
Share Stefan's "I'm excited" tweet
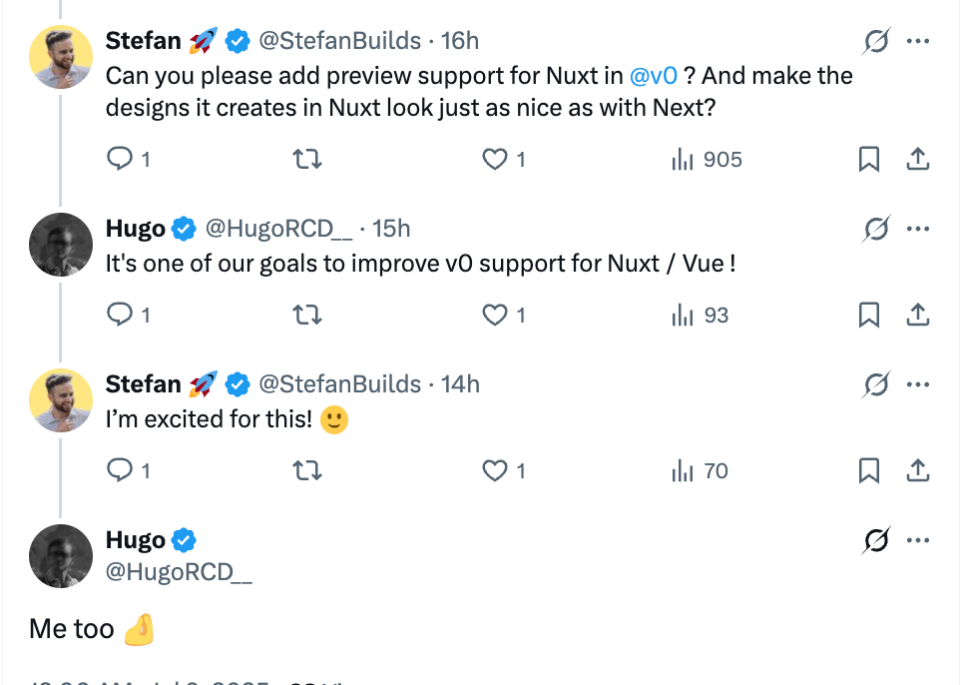pyautogui.click(x=918, y=471)
